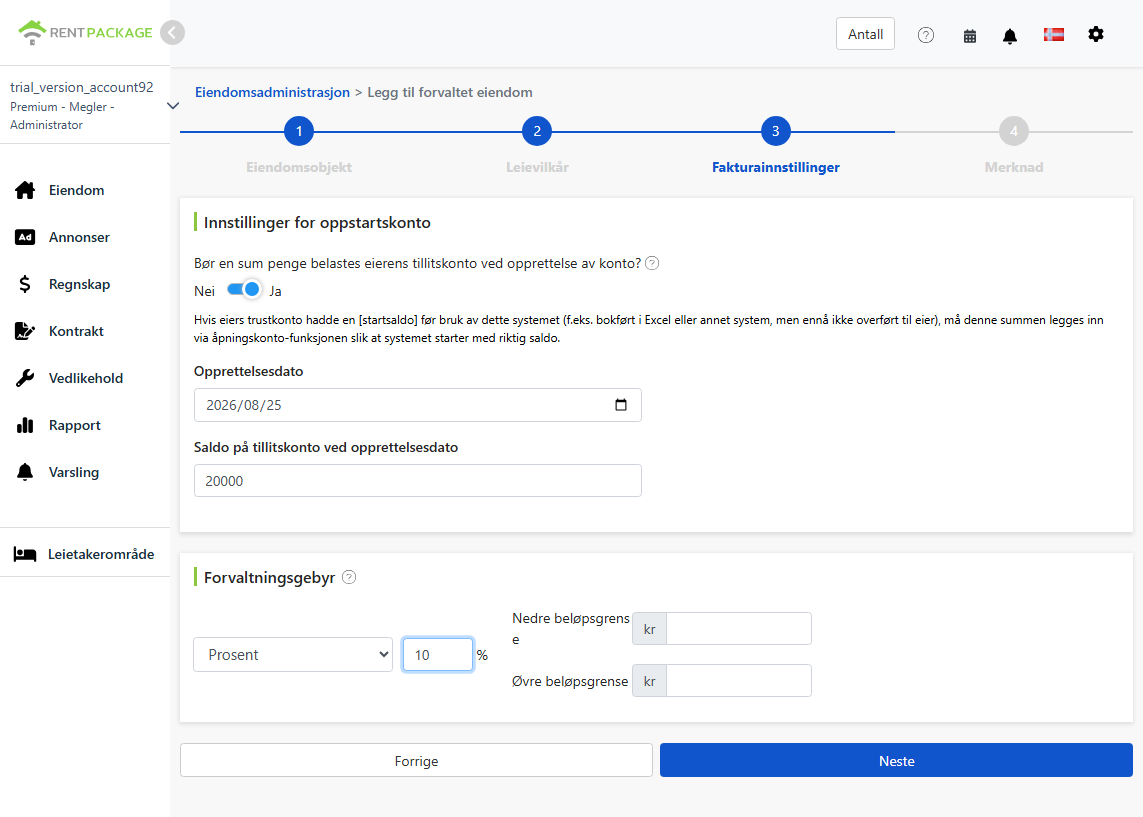
Task: Open date picker calendar icon in Opprettelsesdato
Action: pos(621,405)
